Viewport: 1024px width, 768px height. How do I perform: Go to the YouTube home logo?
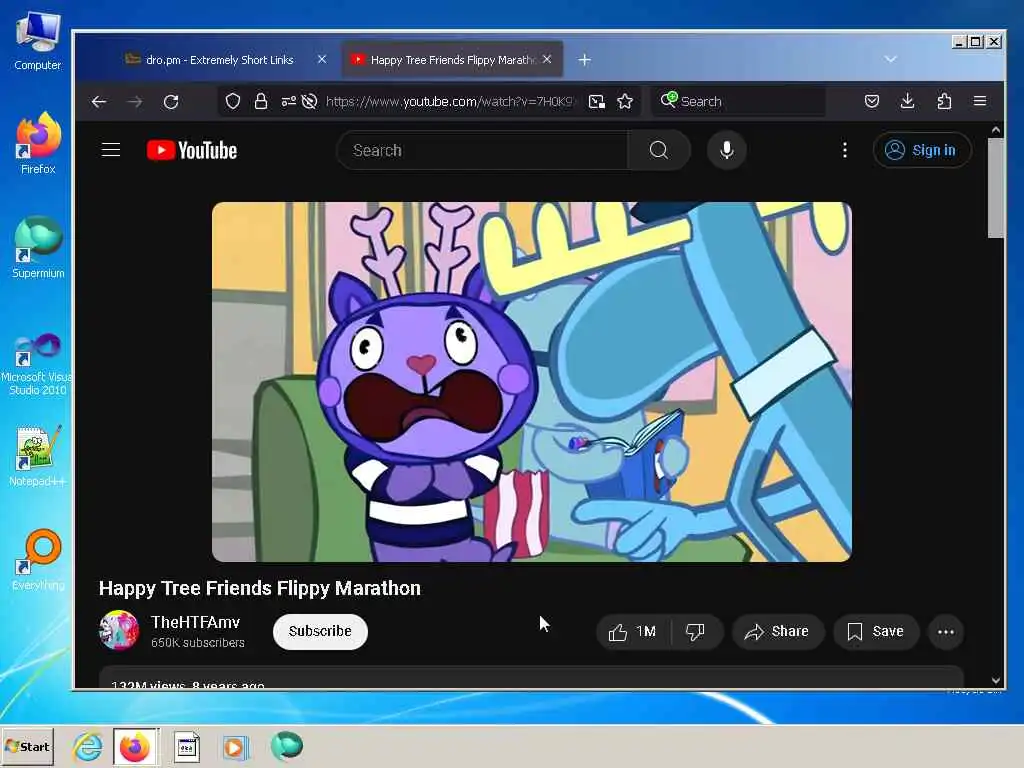point(192,150)
